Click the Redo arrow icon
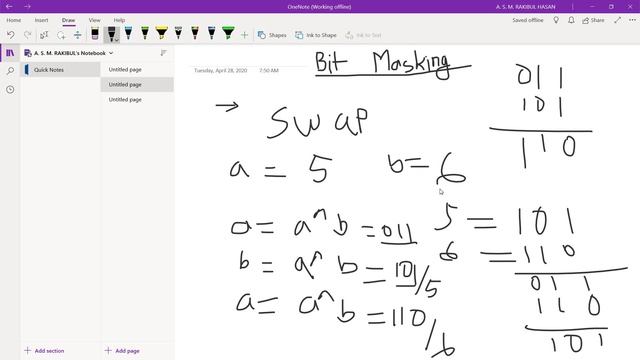This screenshot has width=640, height=360. (27, 35)
